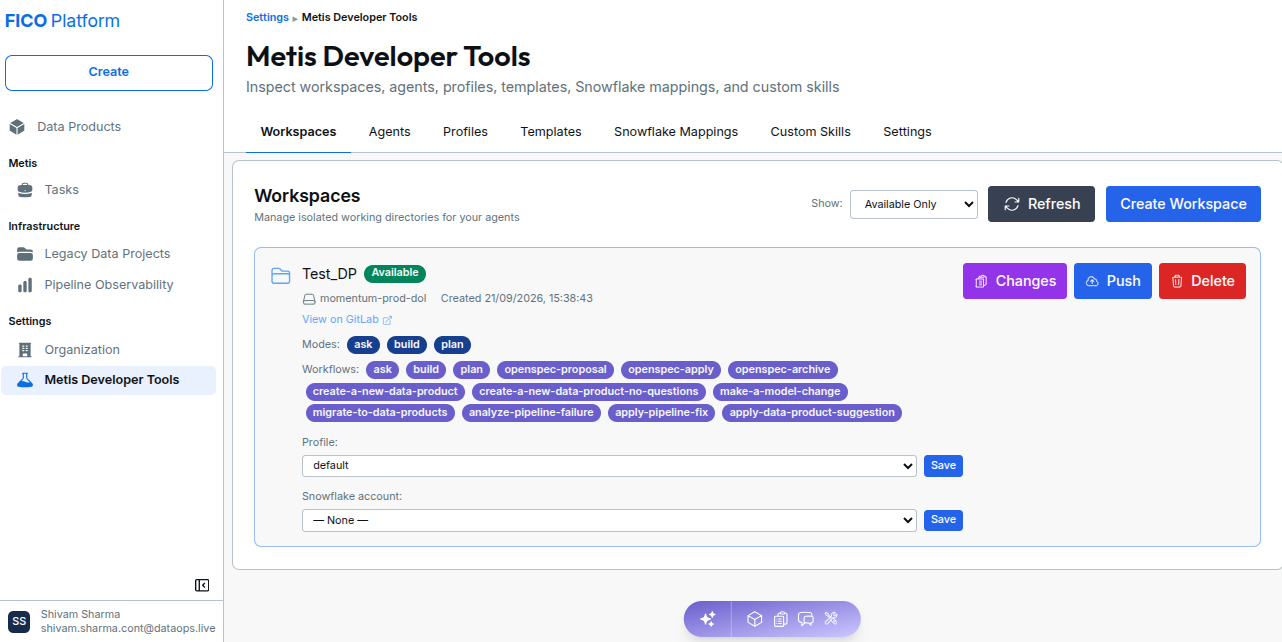
Task: Click the Metis Developer Tools flask icon
Action: [x=25, y=380]
